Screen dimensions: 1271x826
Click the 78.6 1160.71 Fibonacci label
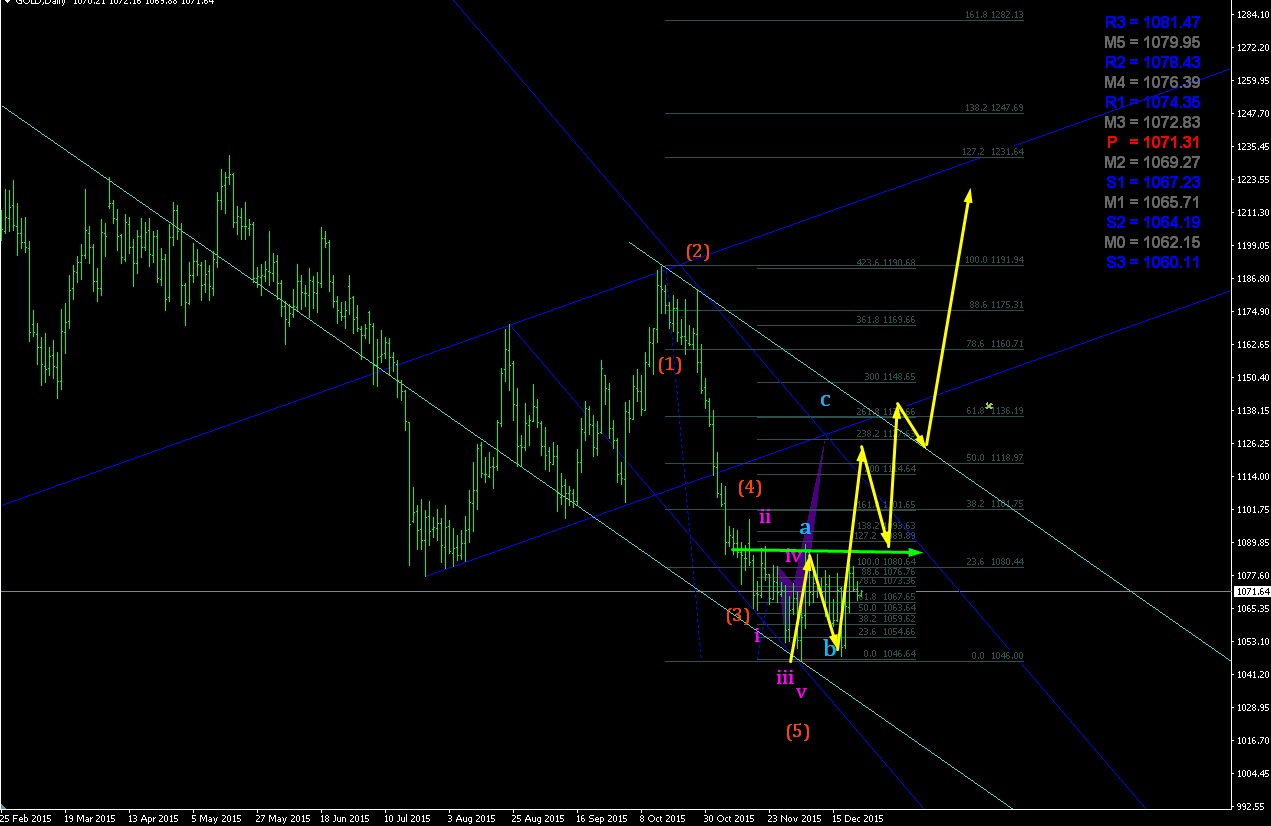(996, 343)
